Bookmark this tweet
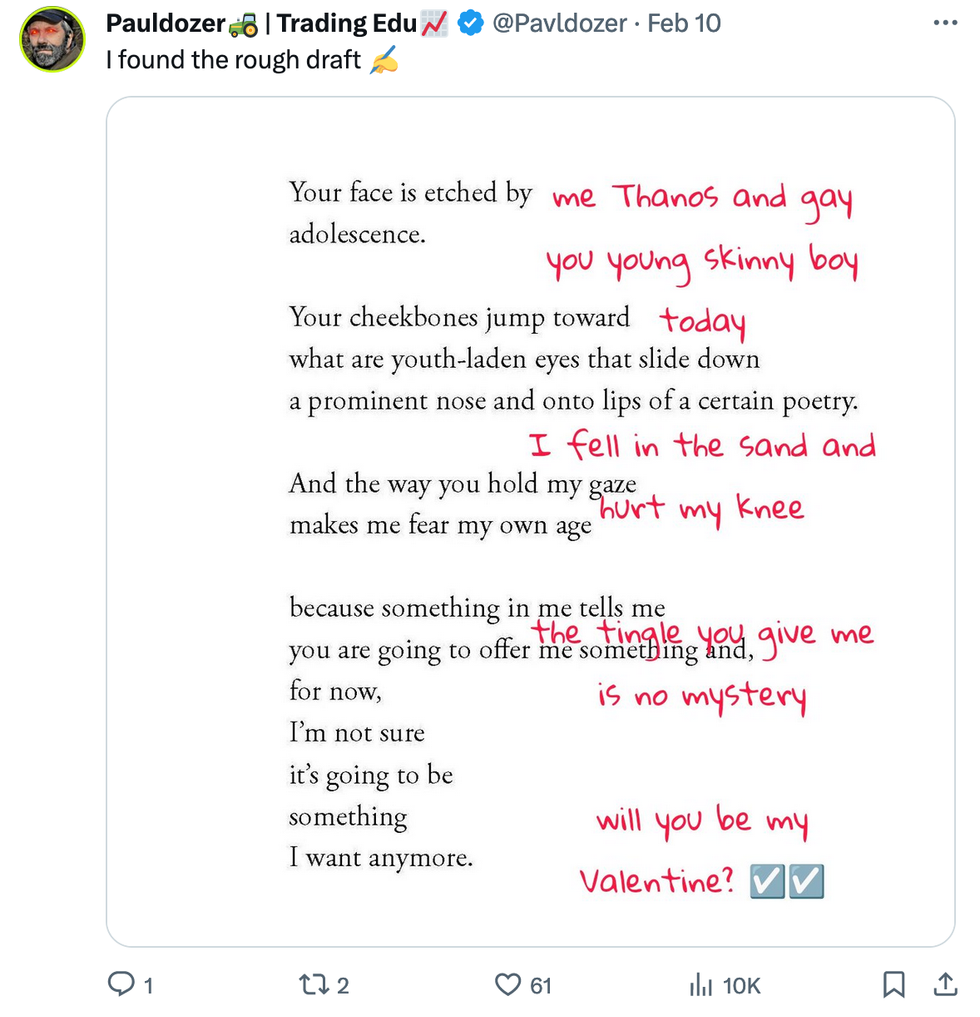 click(x=895, y=985)
